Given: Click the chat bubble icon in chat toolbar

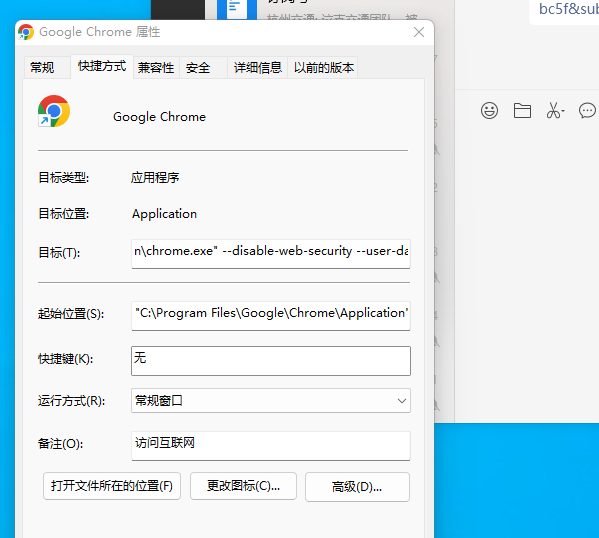Looking at the screenshot, I should (587, 111).
